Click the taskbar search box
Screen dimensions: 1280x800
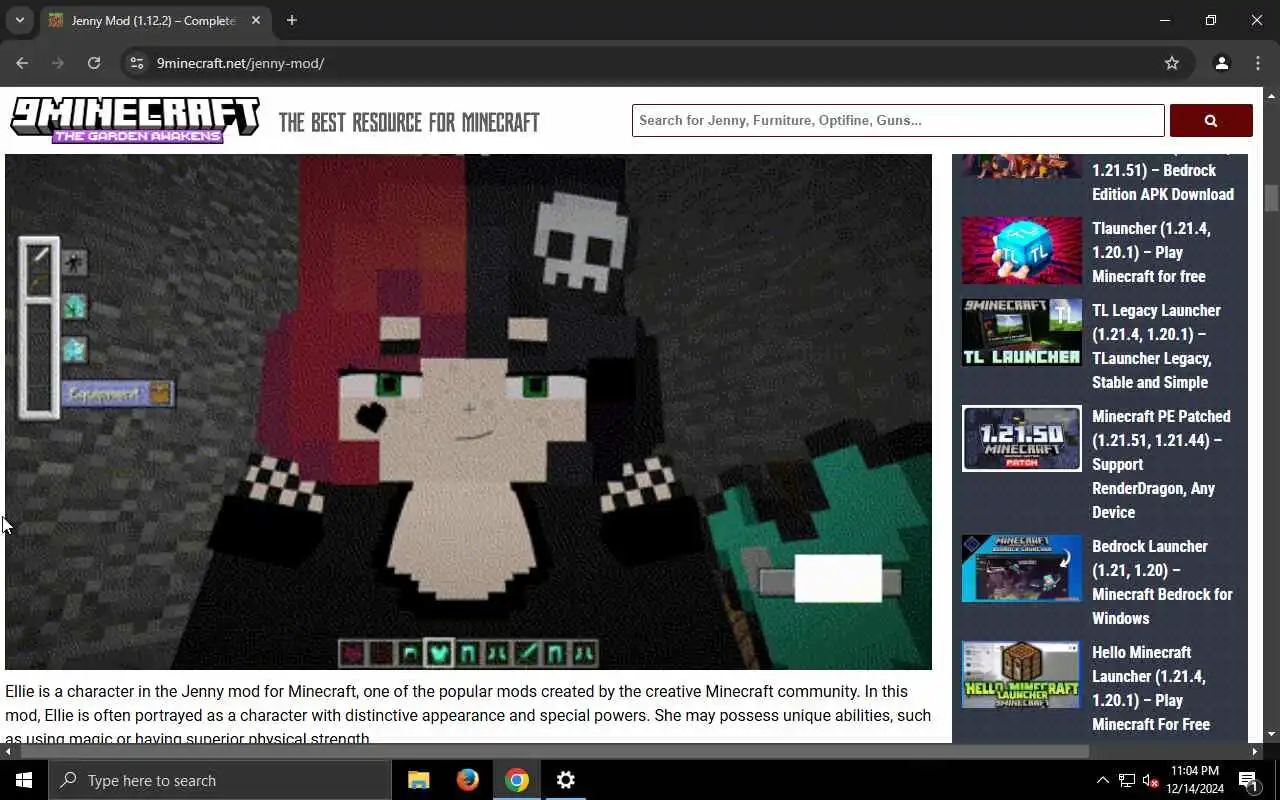220,780
